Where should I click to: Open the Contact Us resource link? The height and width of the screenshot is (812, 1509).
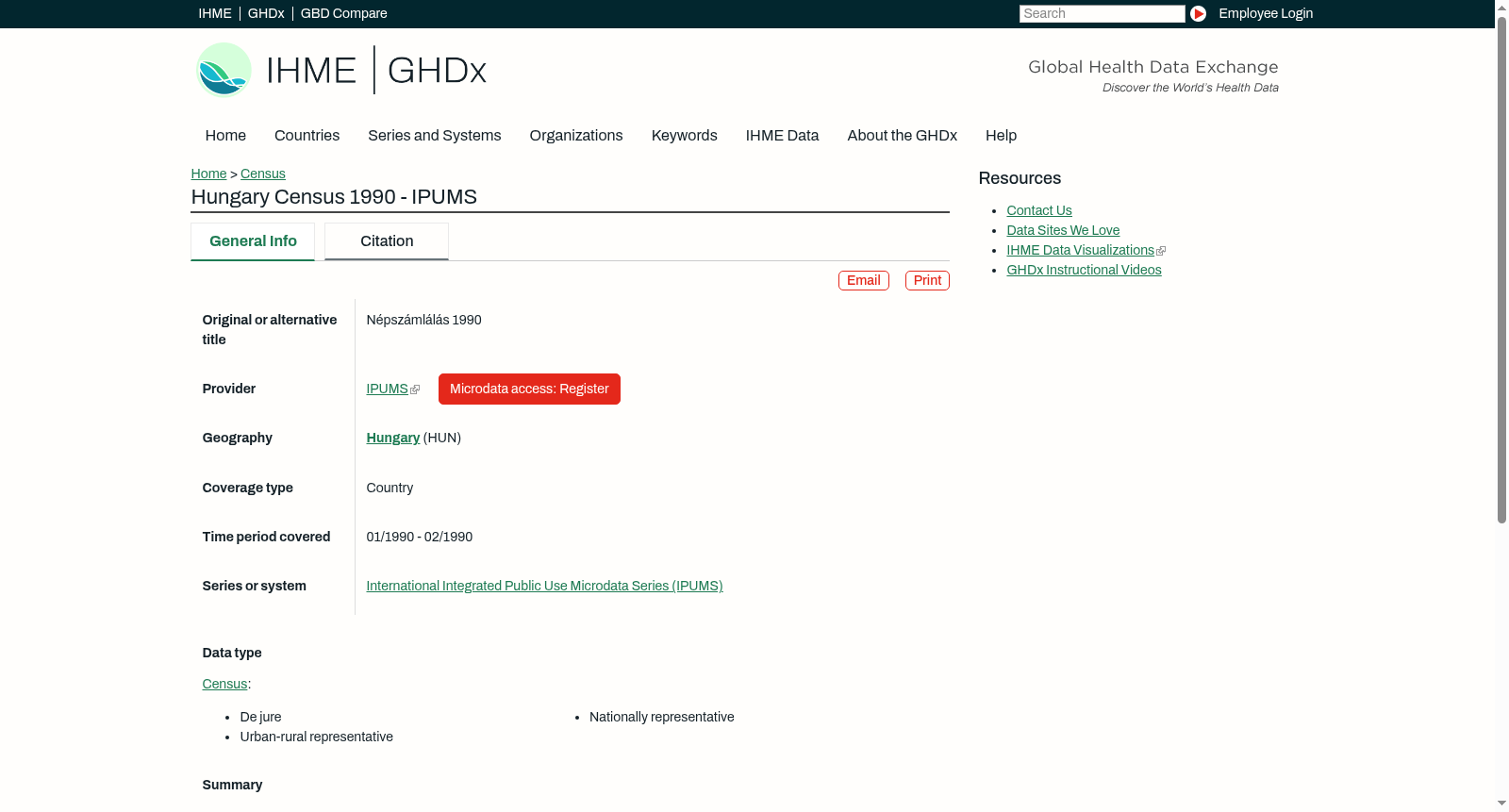click(1039, 210)
